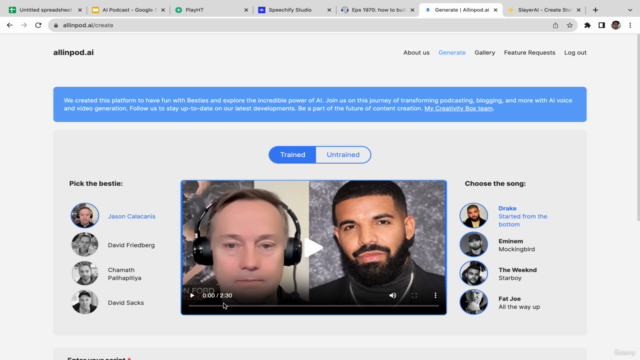Open the browser extensions puzzle icon
Screen dimensions: 640x360
587,25
